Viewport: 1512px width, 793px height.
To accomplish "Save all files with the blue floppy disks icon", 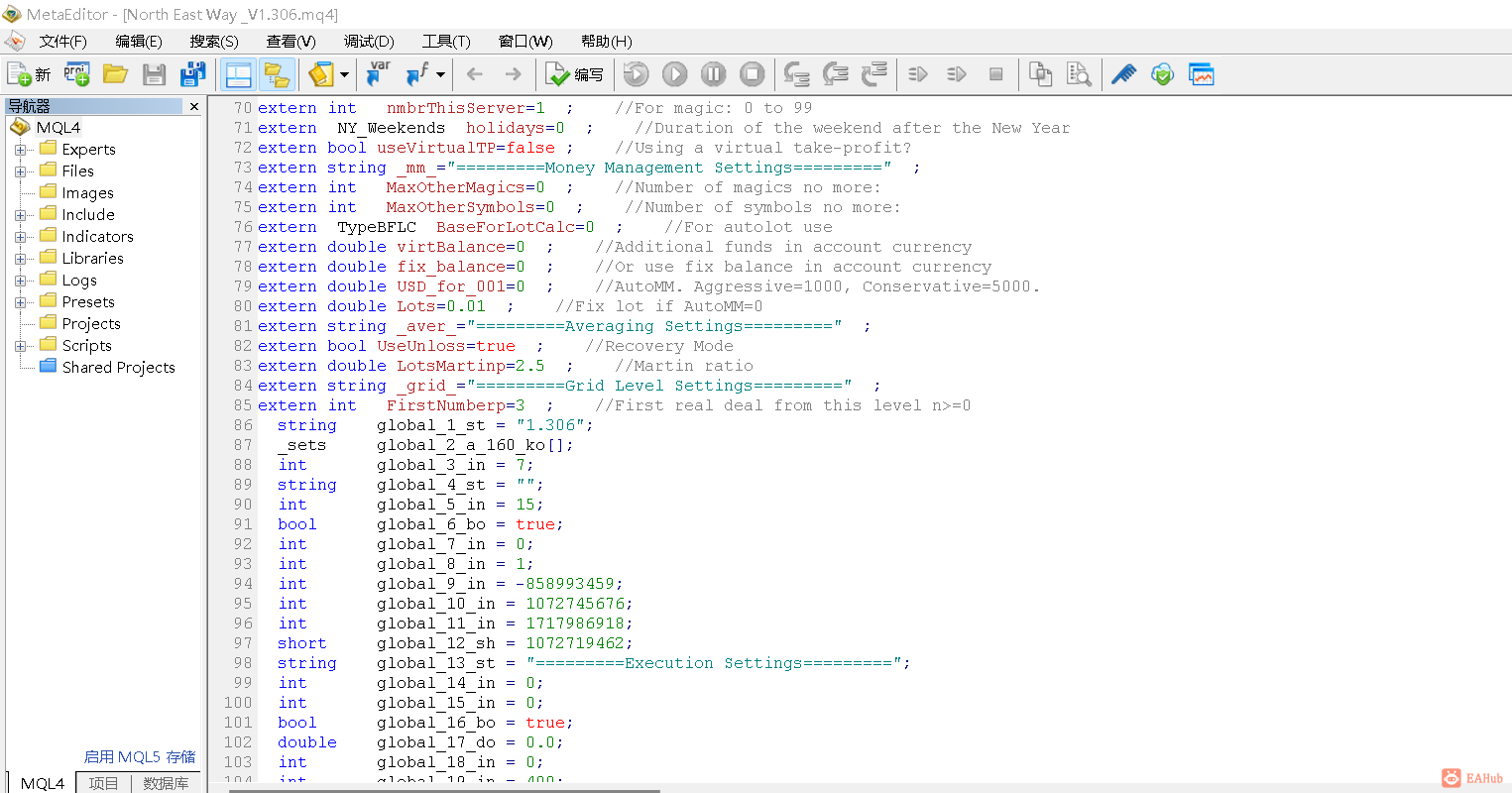I will (x=192, y=74).
